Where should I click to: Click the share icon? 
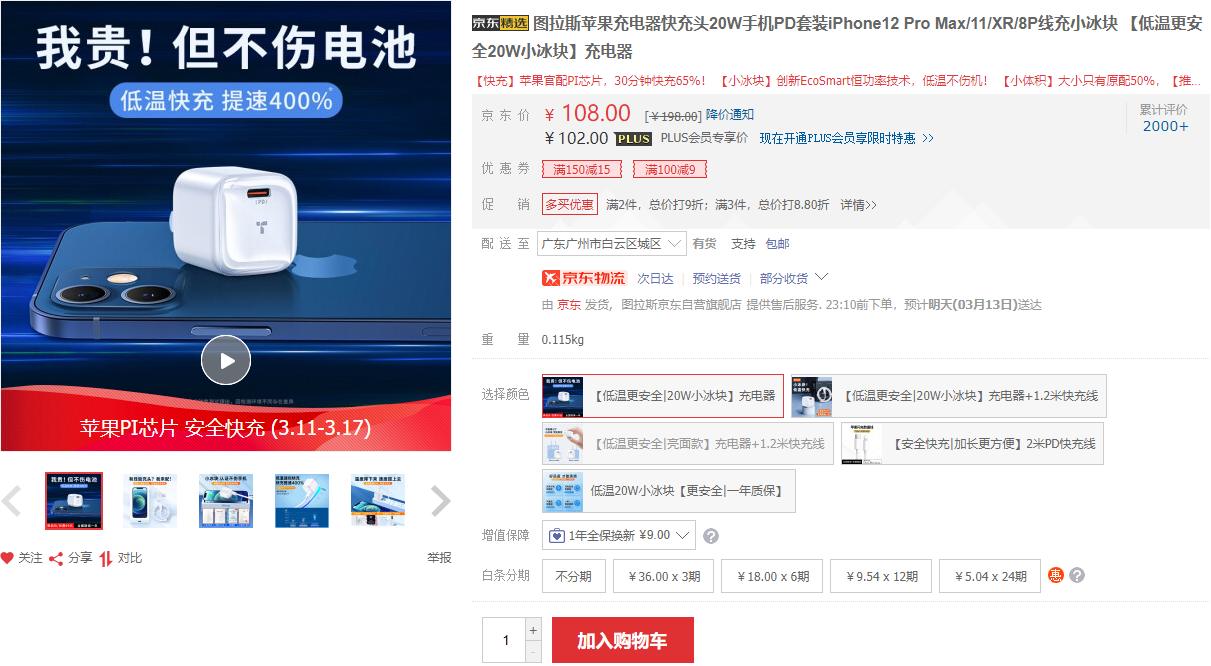(56, 558)
